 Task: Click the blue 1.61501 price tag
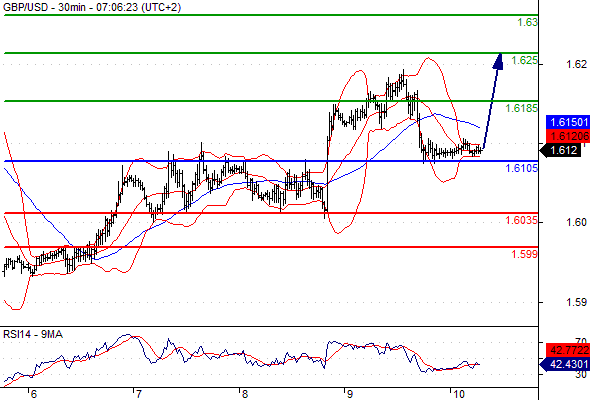[x=568, y=122]
